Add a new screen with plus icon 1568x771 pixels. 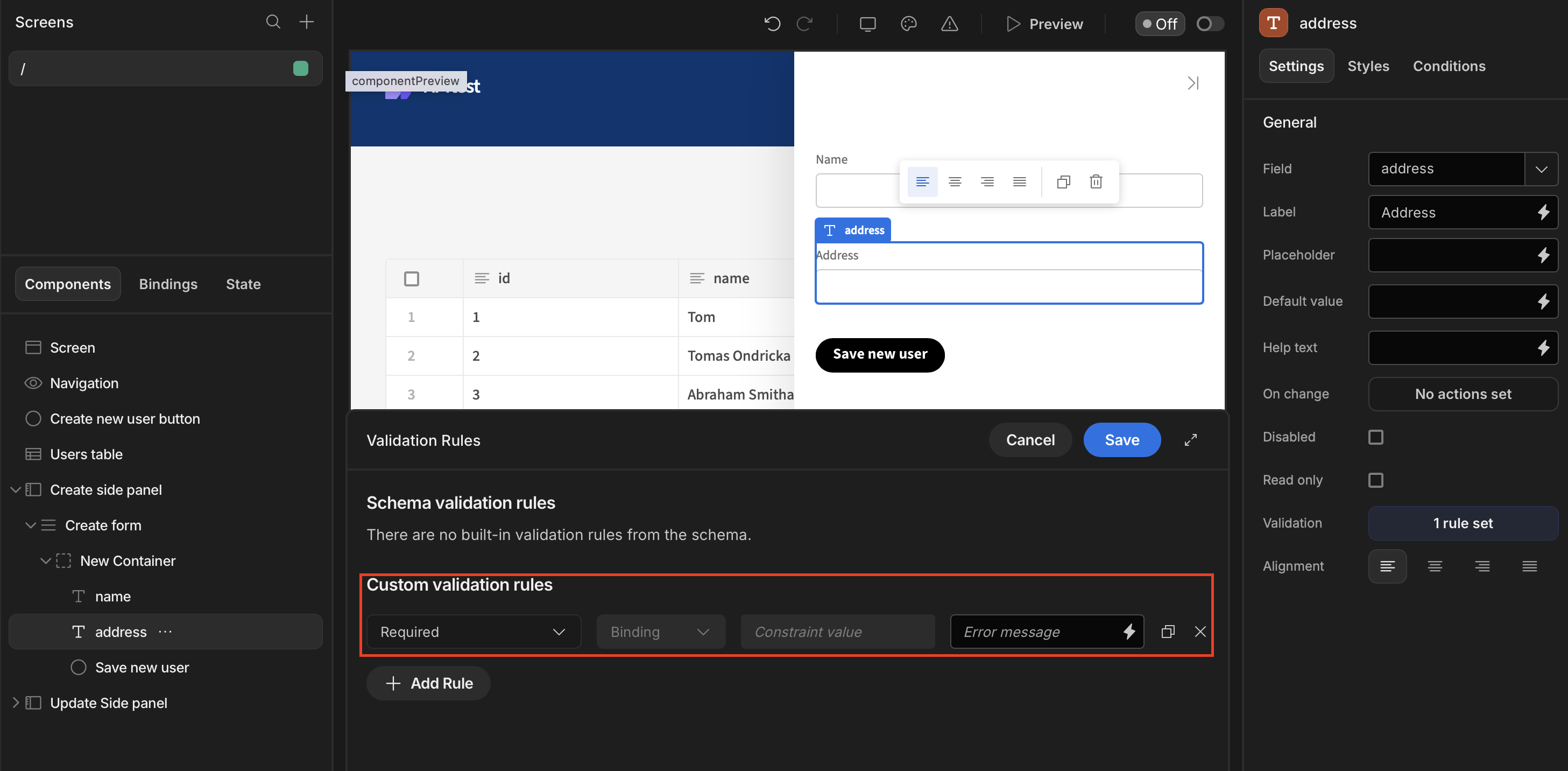(307, 22)
